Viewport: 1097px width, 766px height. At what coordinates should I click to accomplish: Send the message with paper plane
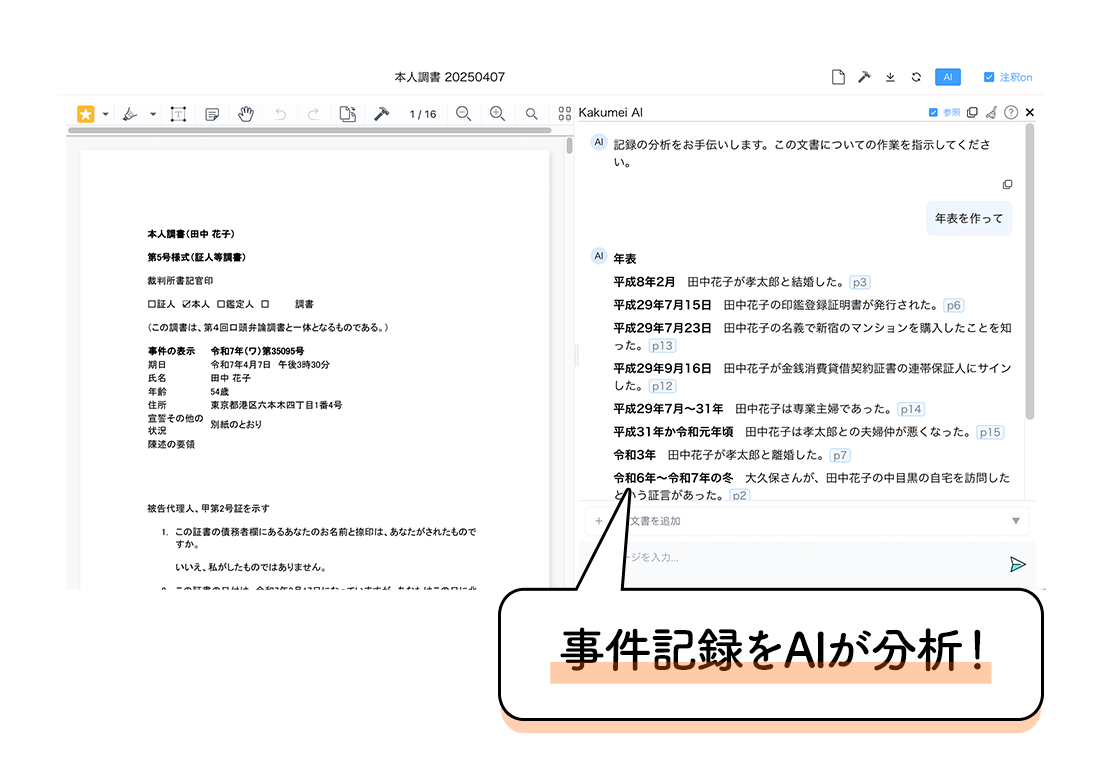[1017, 564]
